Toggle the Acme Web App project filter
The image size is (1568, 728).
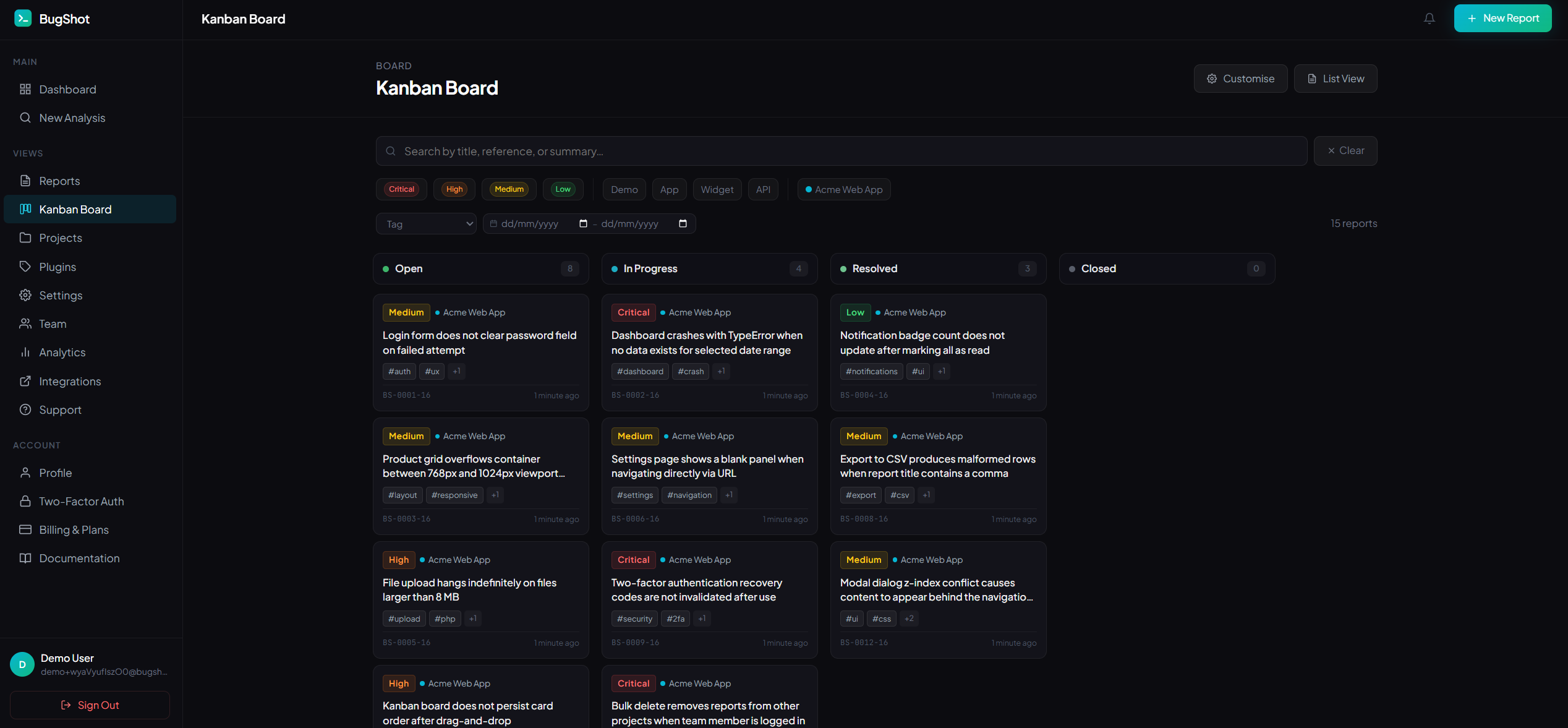(843, 189)
